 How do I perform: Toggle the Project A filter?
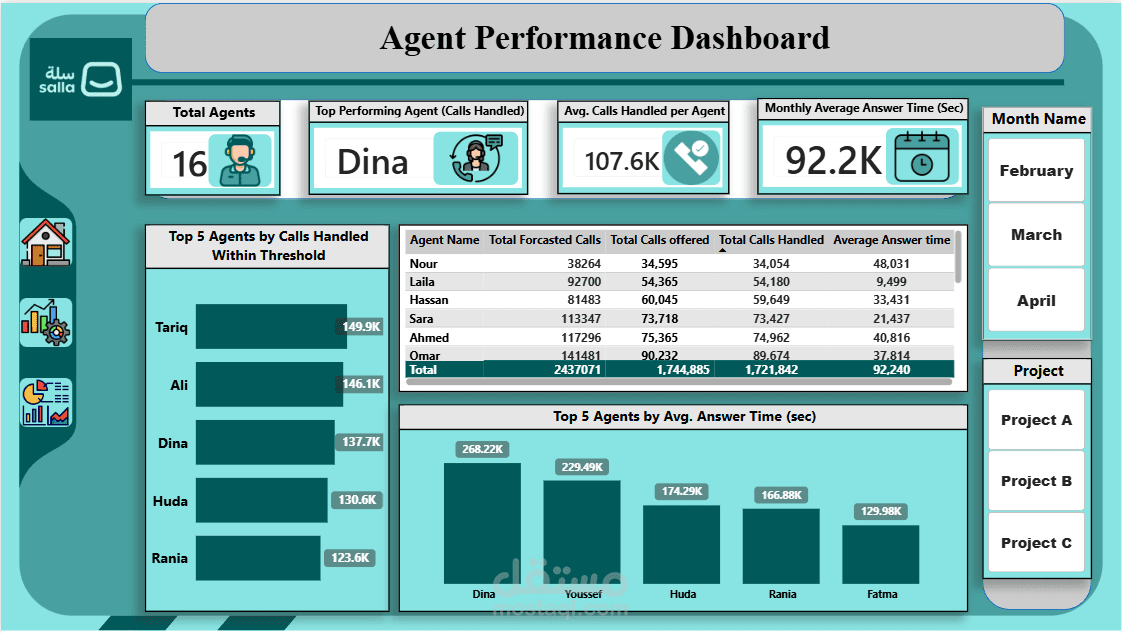tap(1035, 420)
